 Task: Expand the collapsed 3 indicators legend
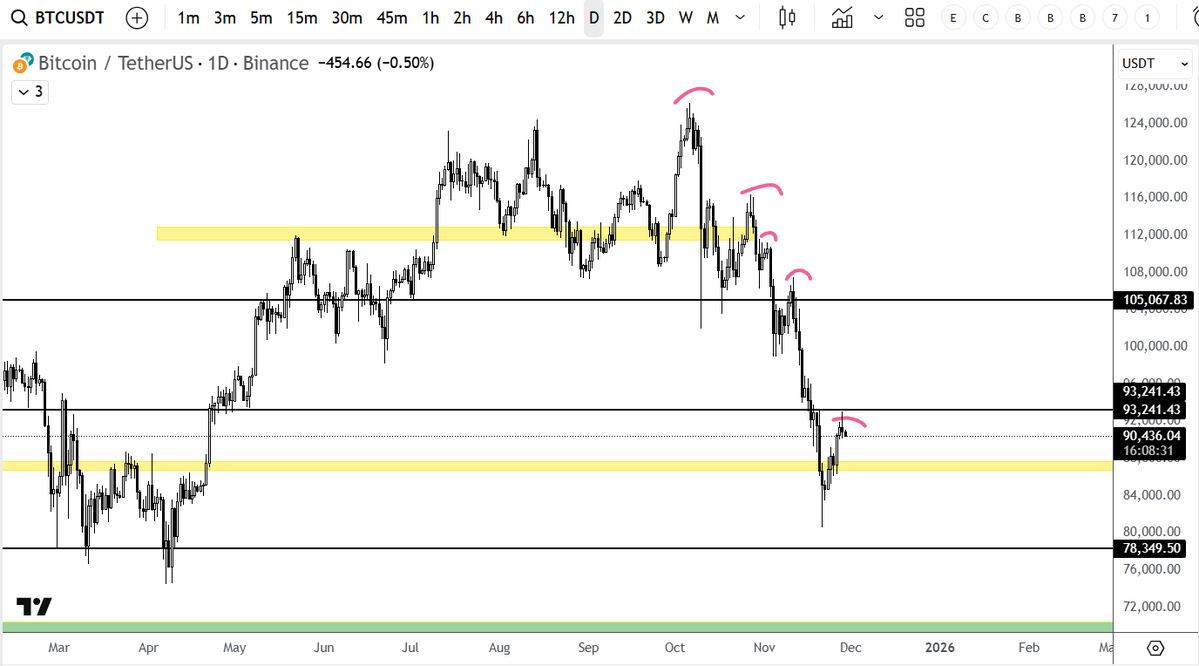click(x=30, y=92)
